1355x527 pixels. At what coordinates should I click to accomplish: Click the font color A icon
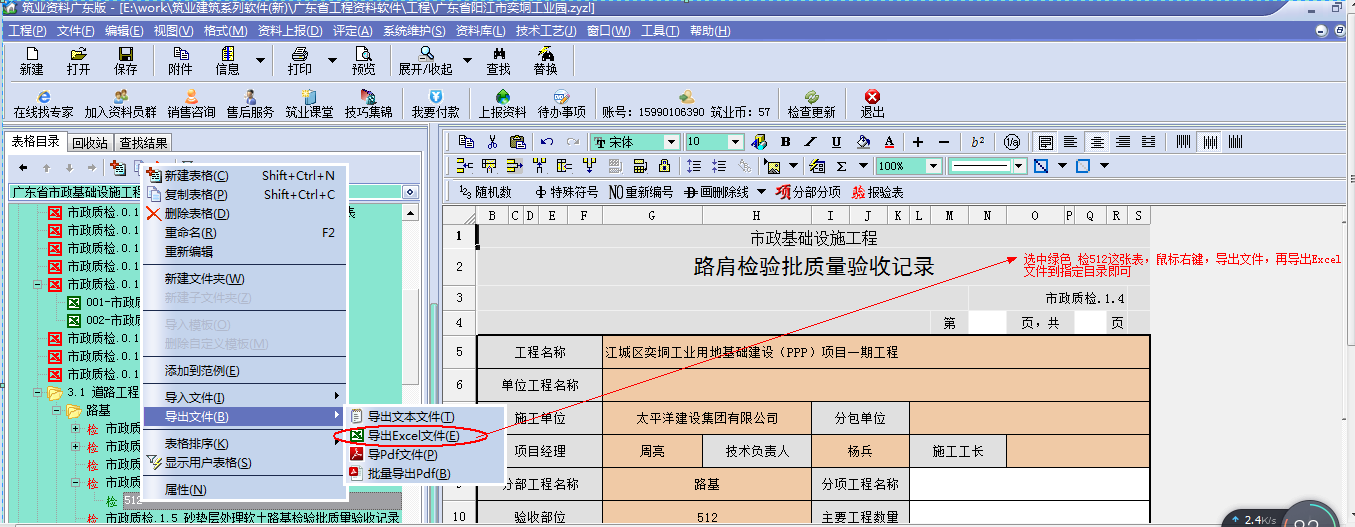888,142
